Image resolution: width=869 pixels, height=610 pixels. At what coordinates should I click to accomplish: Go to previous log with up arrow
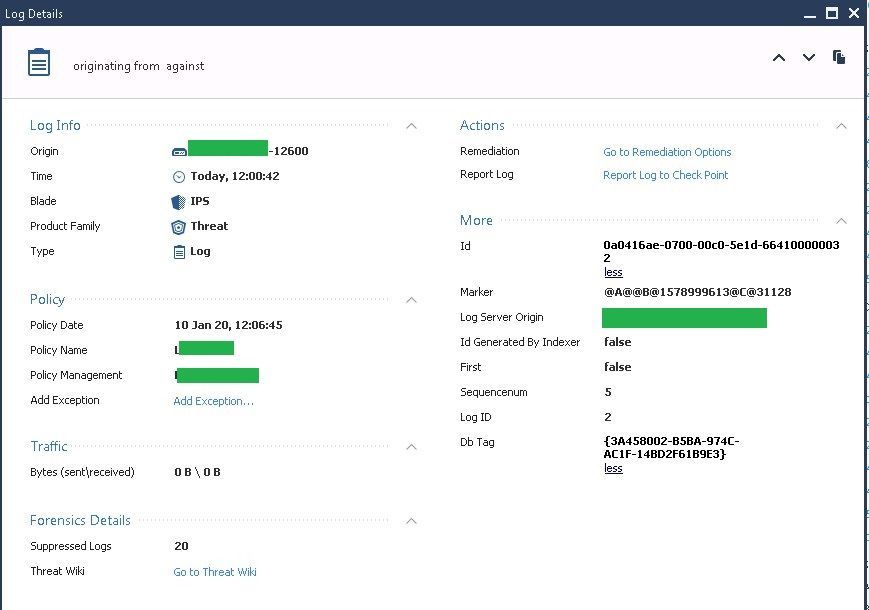point(779,58)
